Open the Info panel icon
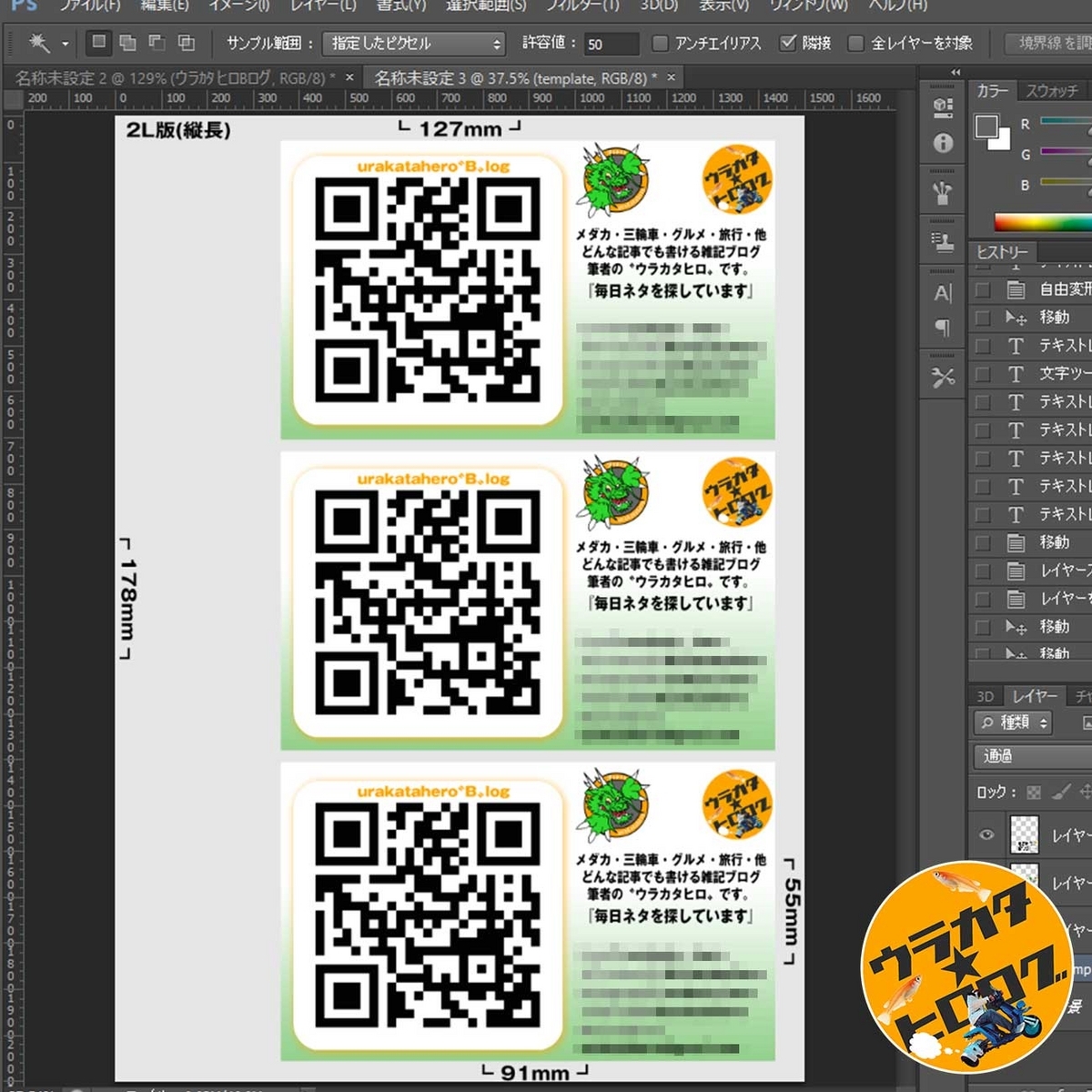1092x1092 pixels. [x=943, y=143]
